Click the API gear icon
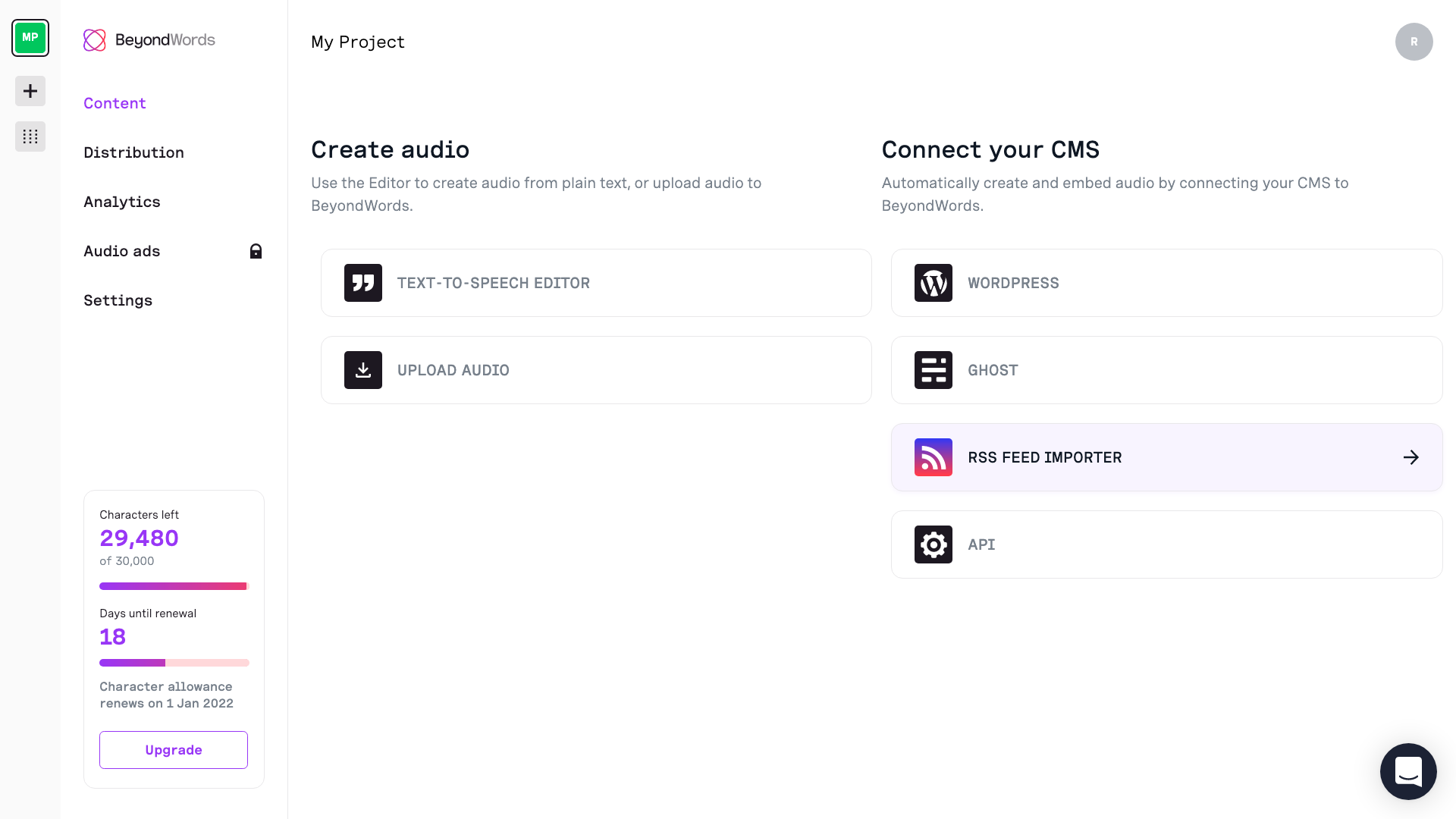The width and height of the screenshot is (1456, 819). [x=934, y=544]
